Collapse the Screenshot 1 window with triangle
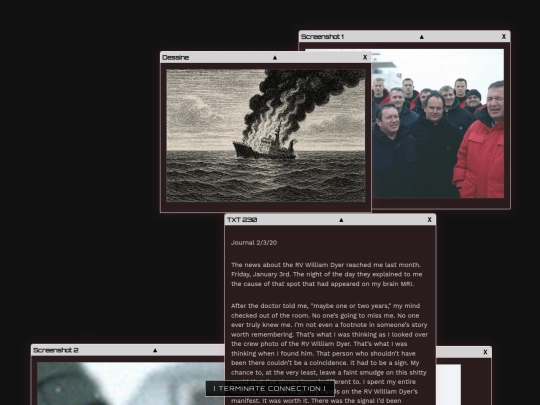The height and width of the screenshot is (405, 540). [x=422, y=37]
